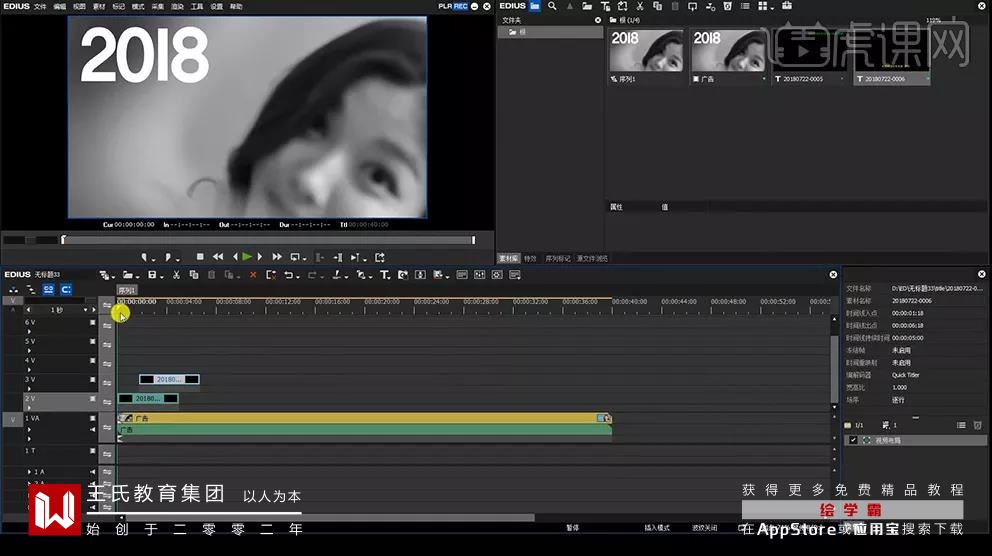Screen dimensions: 992x556
Task: Toggle the video filter checkbox in the info panel
Action: tap(853, 440)
